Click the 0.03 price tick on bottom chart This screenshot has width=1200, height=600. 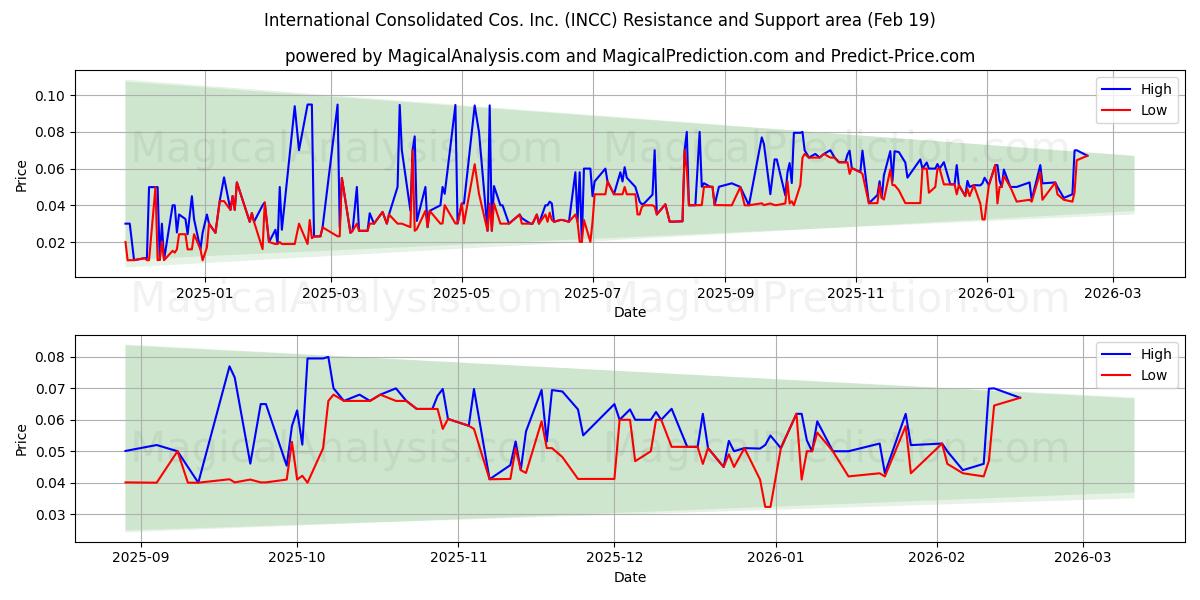tap(50, 515)
